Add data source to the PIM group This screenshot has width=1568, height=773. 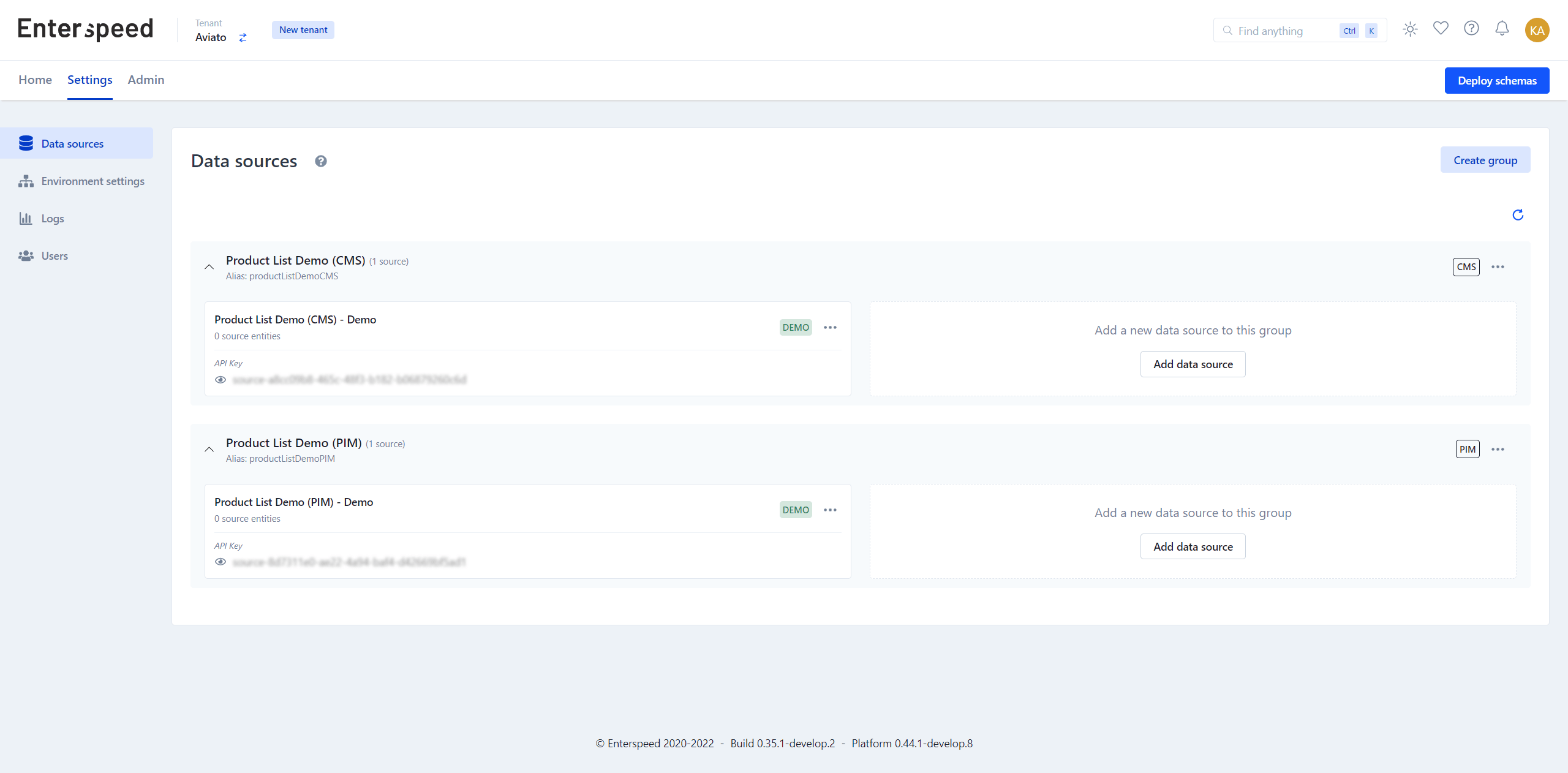point(1193,547)
